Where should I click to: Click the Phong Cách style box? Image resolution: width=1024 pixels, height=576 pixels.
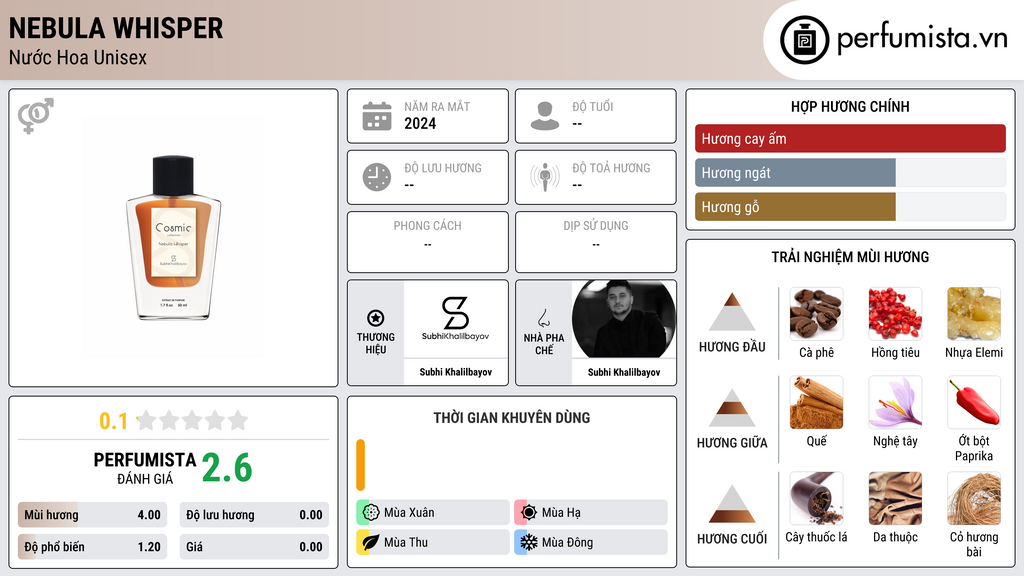[428, 242]
